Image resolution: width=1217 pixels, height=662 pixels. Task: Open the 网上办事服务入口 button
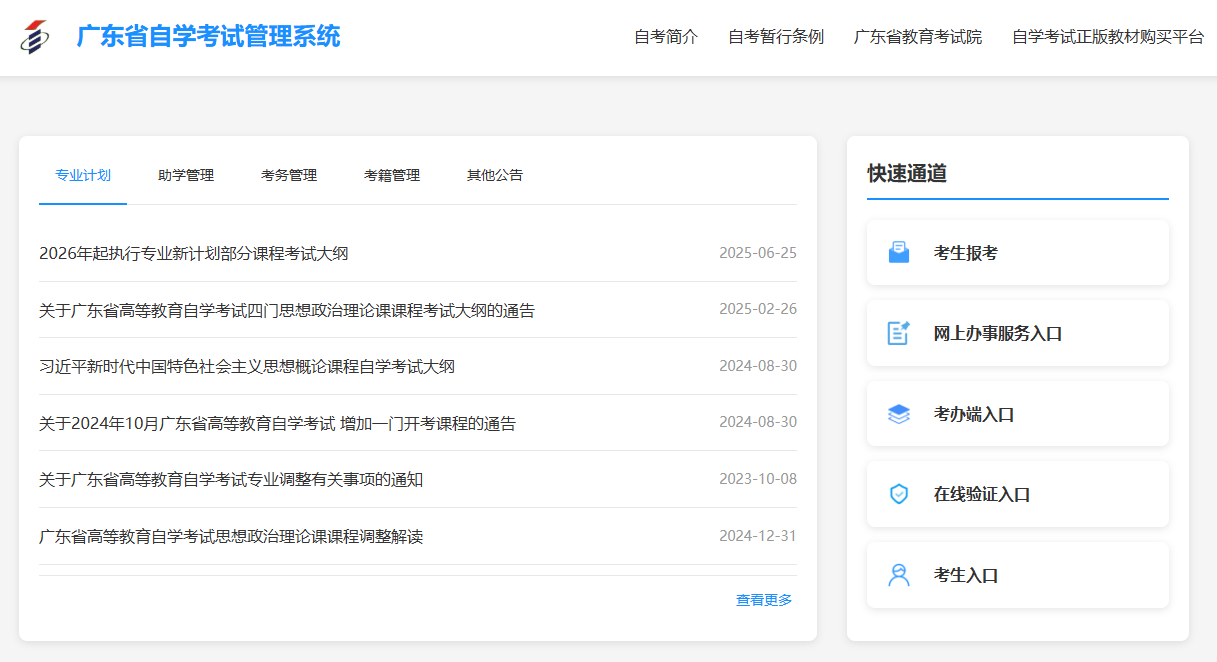(x=1018, y=333)
